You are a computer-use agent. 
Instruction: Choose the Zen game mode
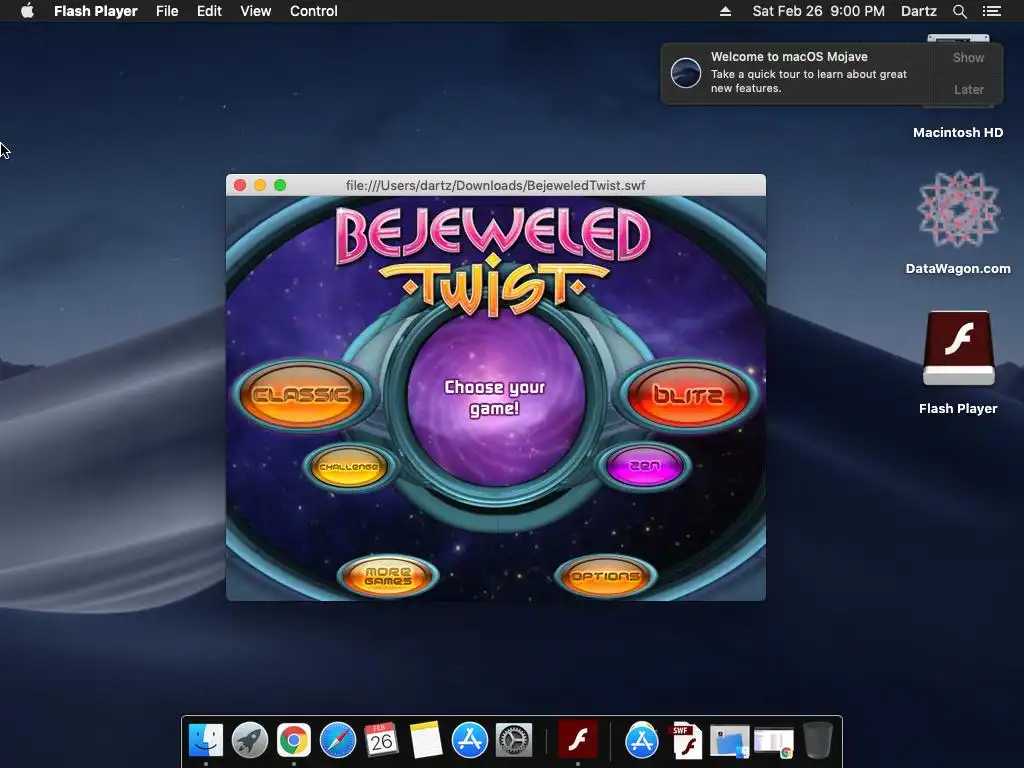pyautogui.click(x=645, y=466)
